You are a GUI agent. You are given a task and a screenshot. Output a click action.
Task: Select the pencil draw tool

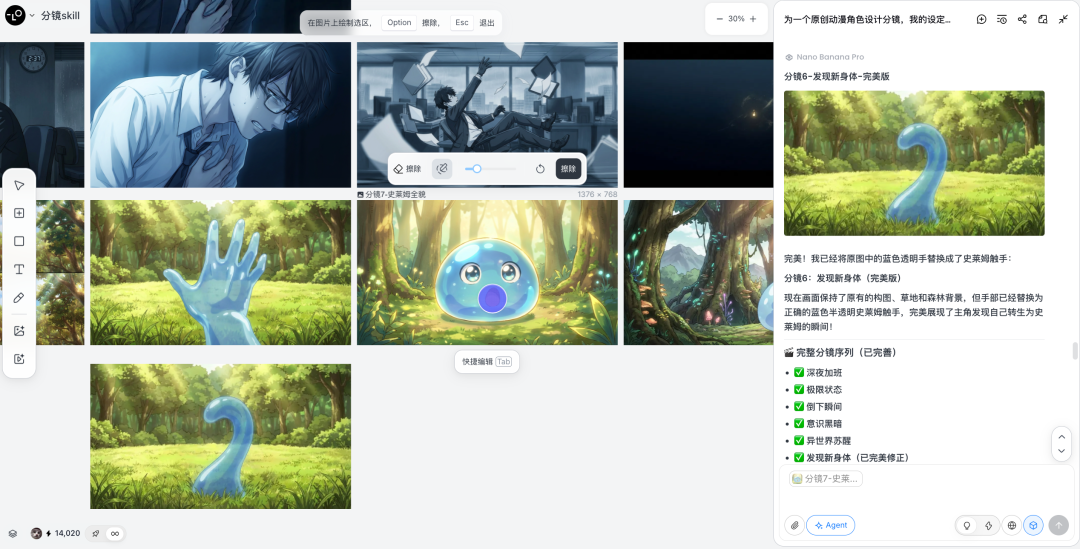19,298
